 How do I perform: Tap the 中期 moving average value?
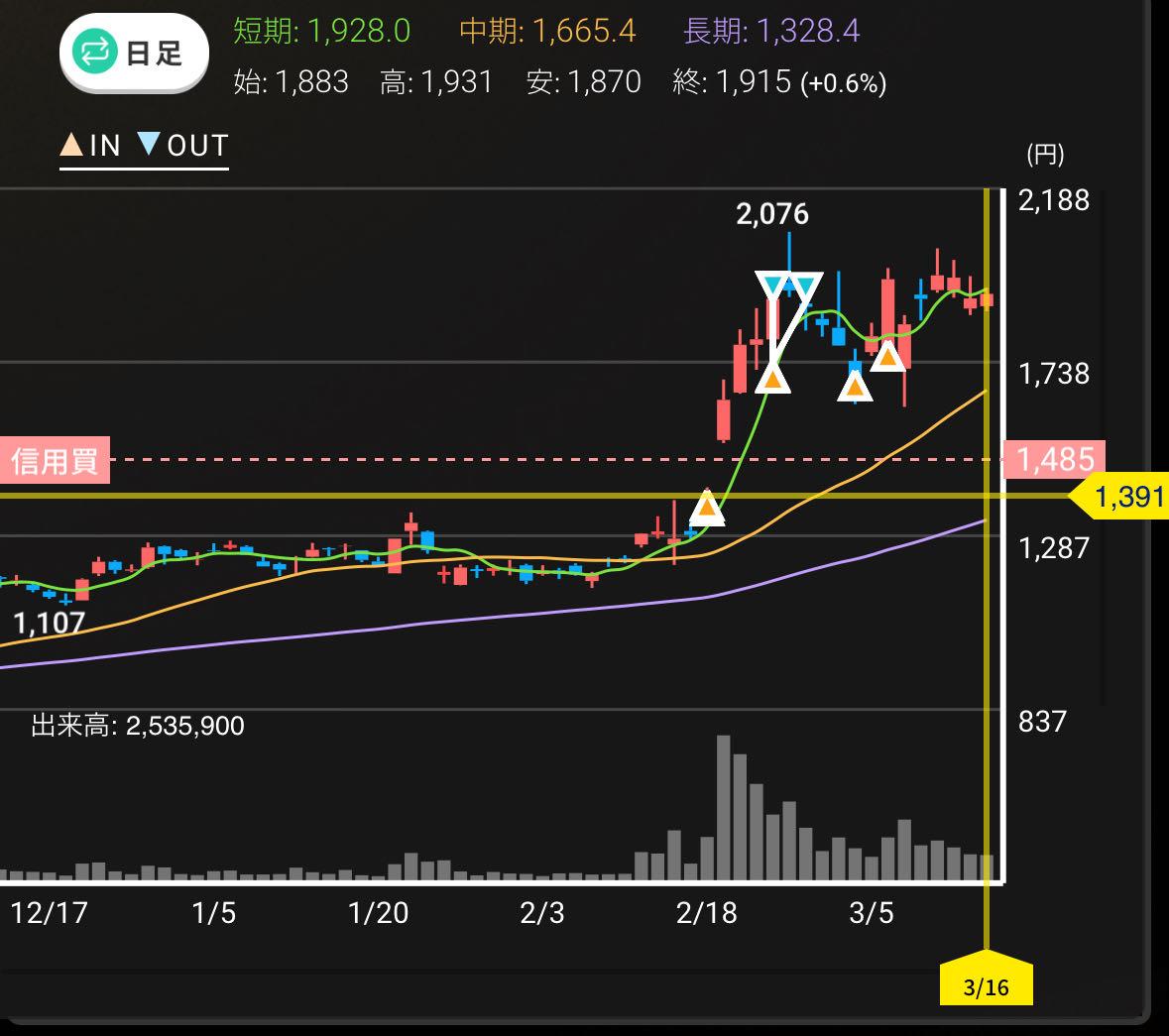pos(547,32)
